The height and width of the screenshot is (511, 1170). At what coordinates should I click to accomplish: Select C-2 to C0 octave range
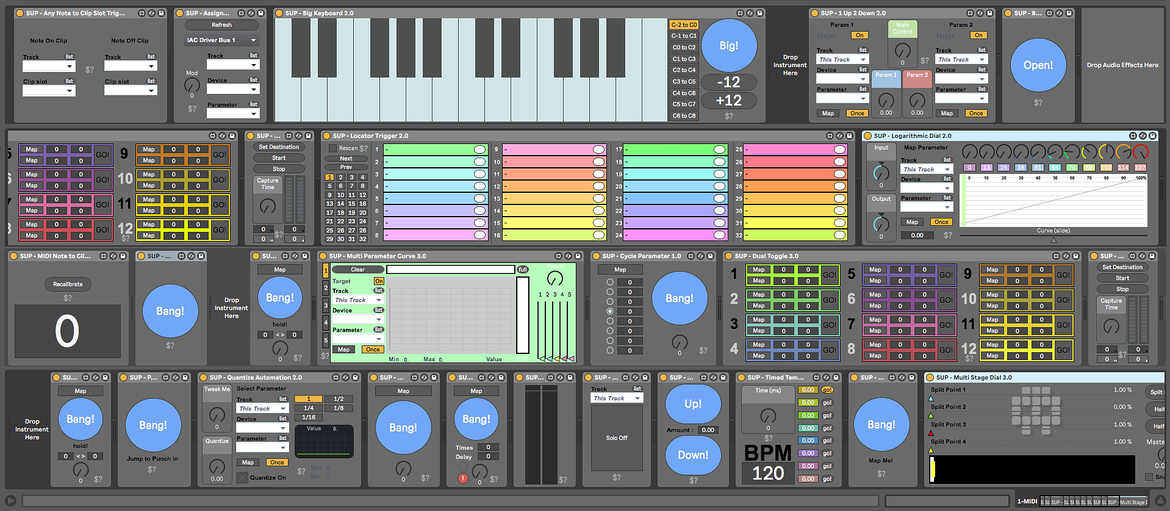684,25
